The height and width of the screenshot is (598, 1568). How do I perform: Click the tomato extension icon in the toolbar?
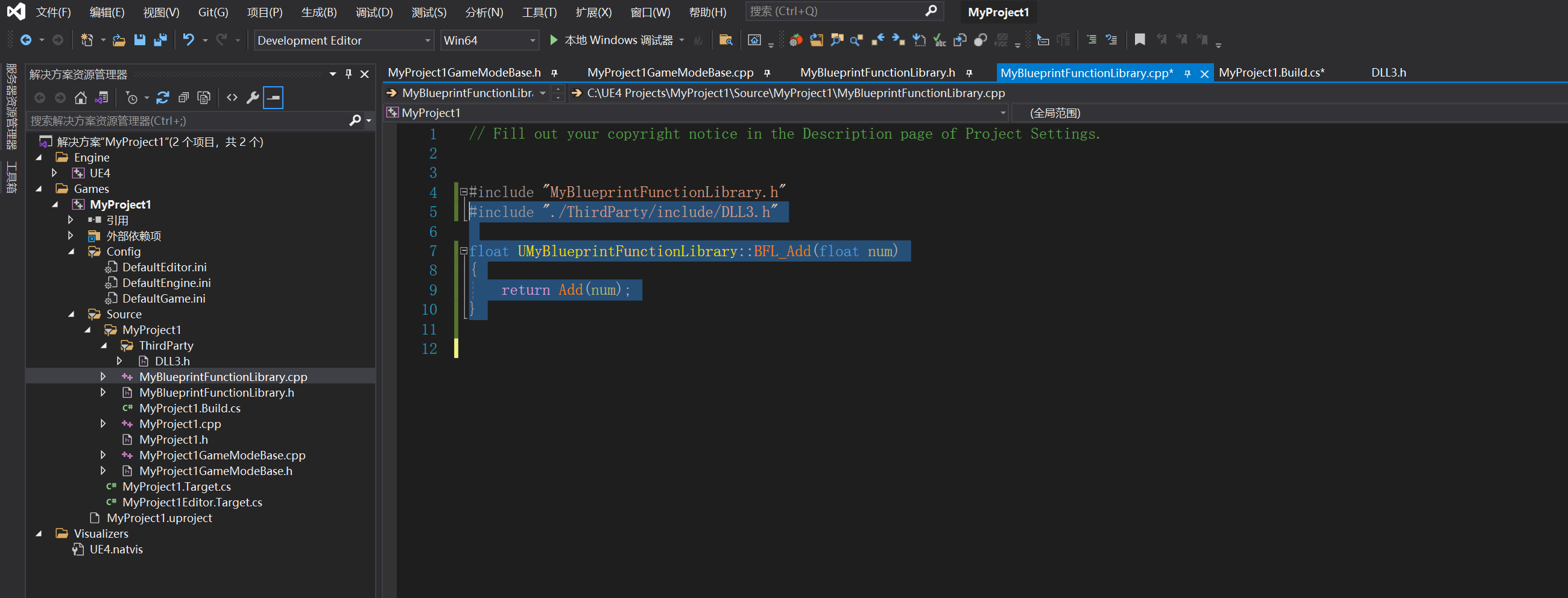(x=795, y=40)
